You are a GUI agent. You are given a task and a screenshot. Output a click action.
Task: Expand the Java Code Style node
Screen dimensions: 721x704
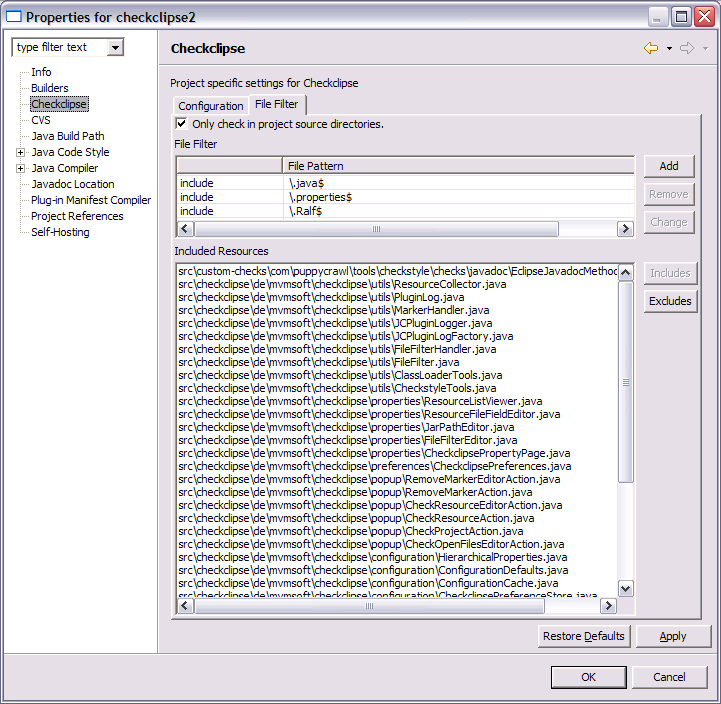20,152
